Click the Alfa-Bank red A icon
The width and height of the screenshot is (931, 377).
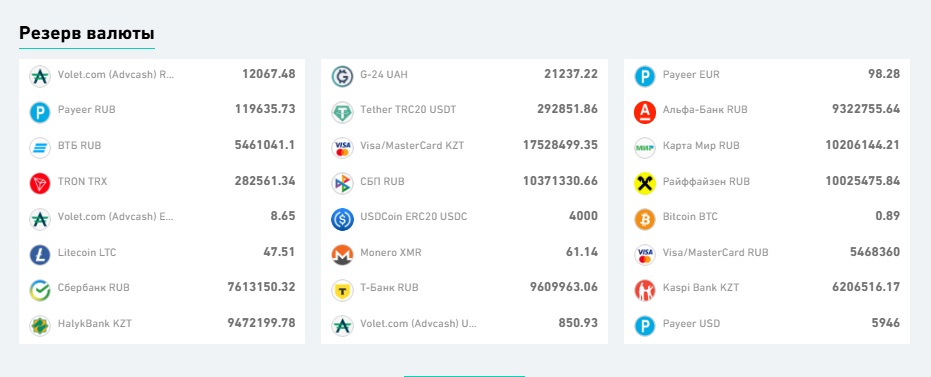point(645,112)
